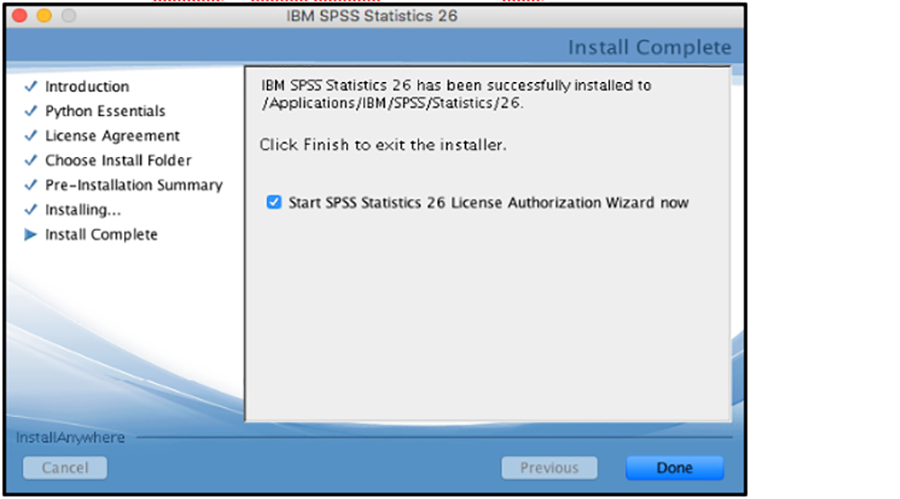Click the Cancel button
900x499 pixels.
[65, 468]
